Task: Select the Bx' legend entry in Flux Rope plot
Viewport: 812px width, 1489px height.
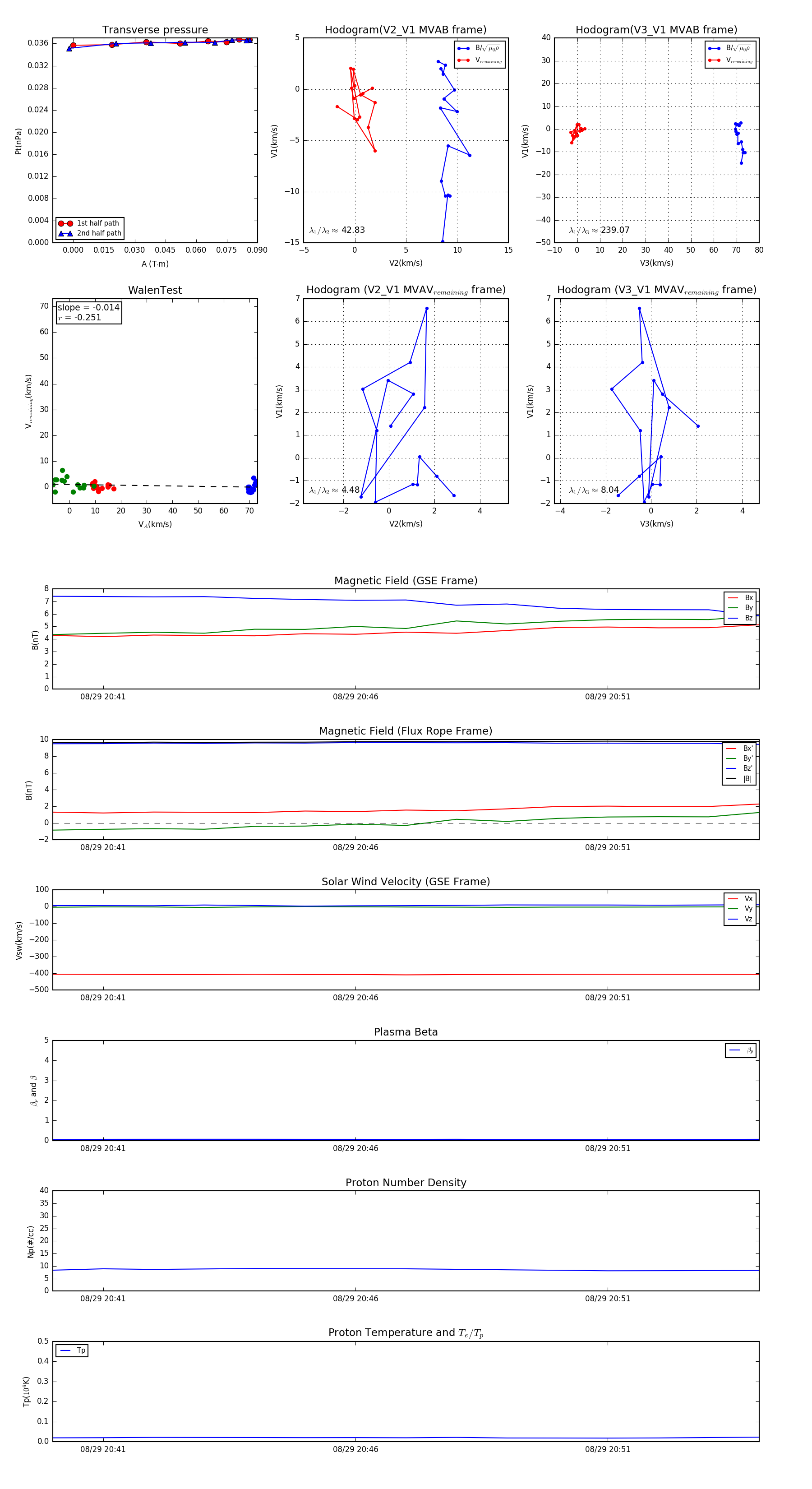Action: tap(740, 749)
